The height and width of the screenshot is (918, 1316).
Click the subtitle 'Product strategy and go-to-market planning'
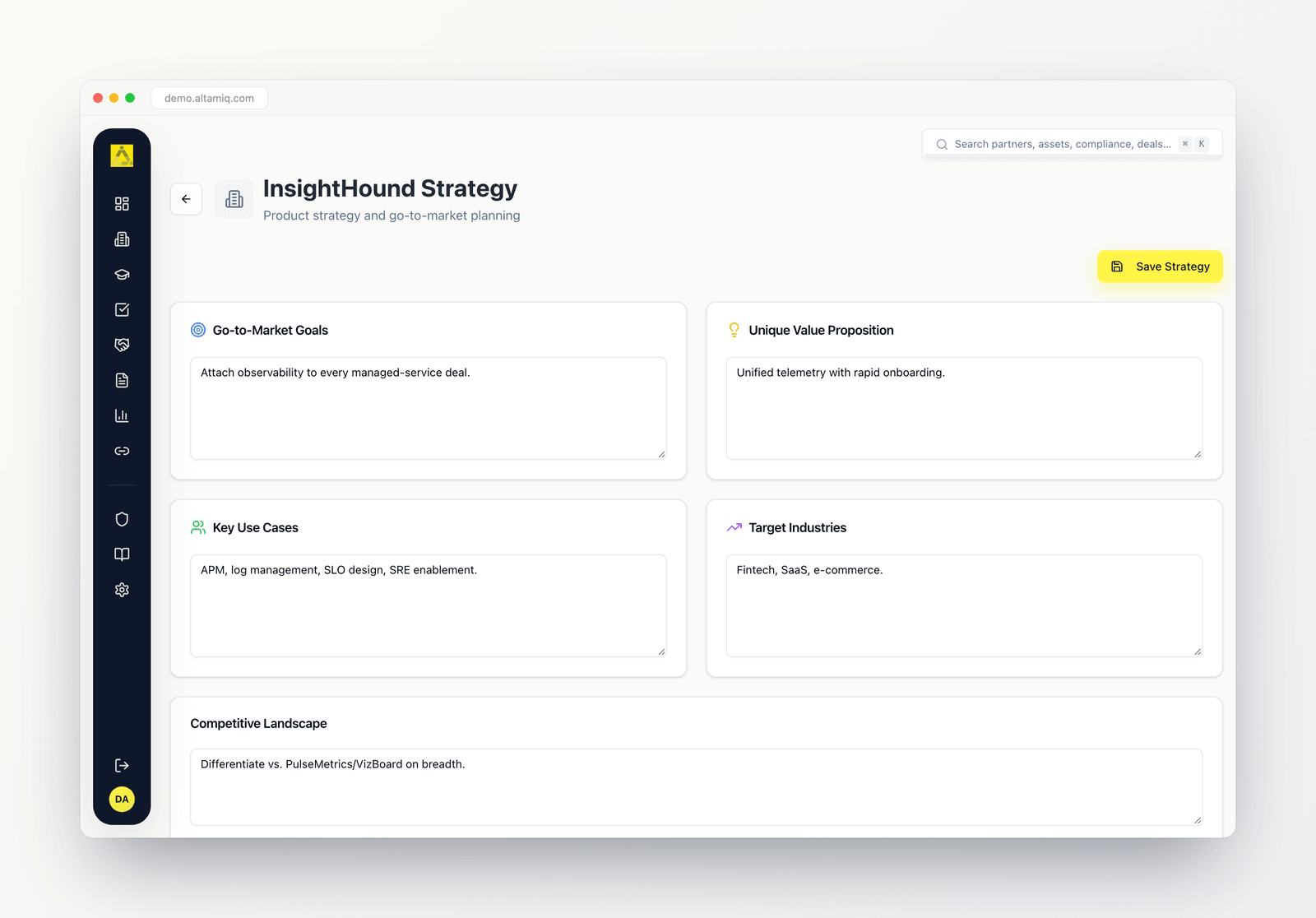click(392, 216)
